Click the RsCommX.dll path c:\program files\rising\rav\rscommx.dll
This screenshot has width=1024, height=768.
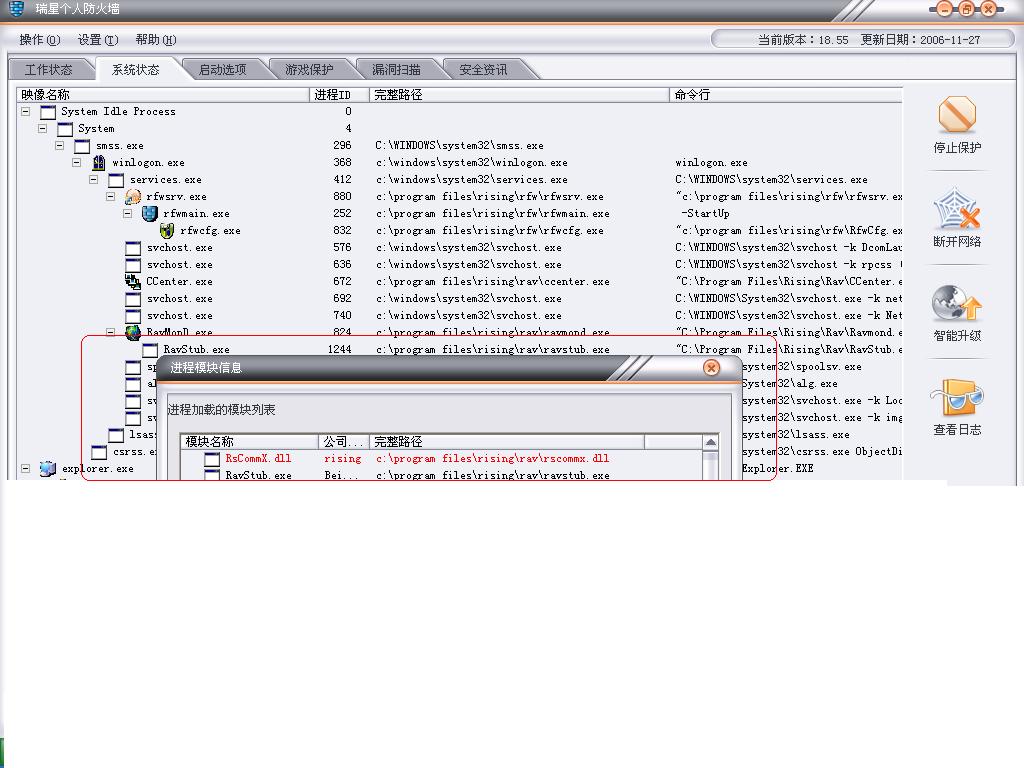(492, 458)
